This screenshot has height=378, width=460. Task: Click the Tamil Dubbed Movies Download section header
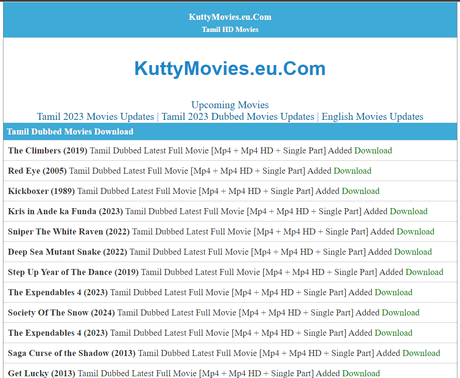click(x=70, y=131)
